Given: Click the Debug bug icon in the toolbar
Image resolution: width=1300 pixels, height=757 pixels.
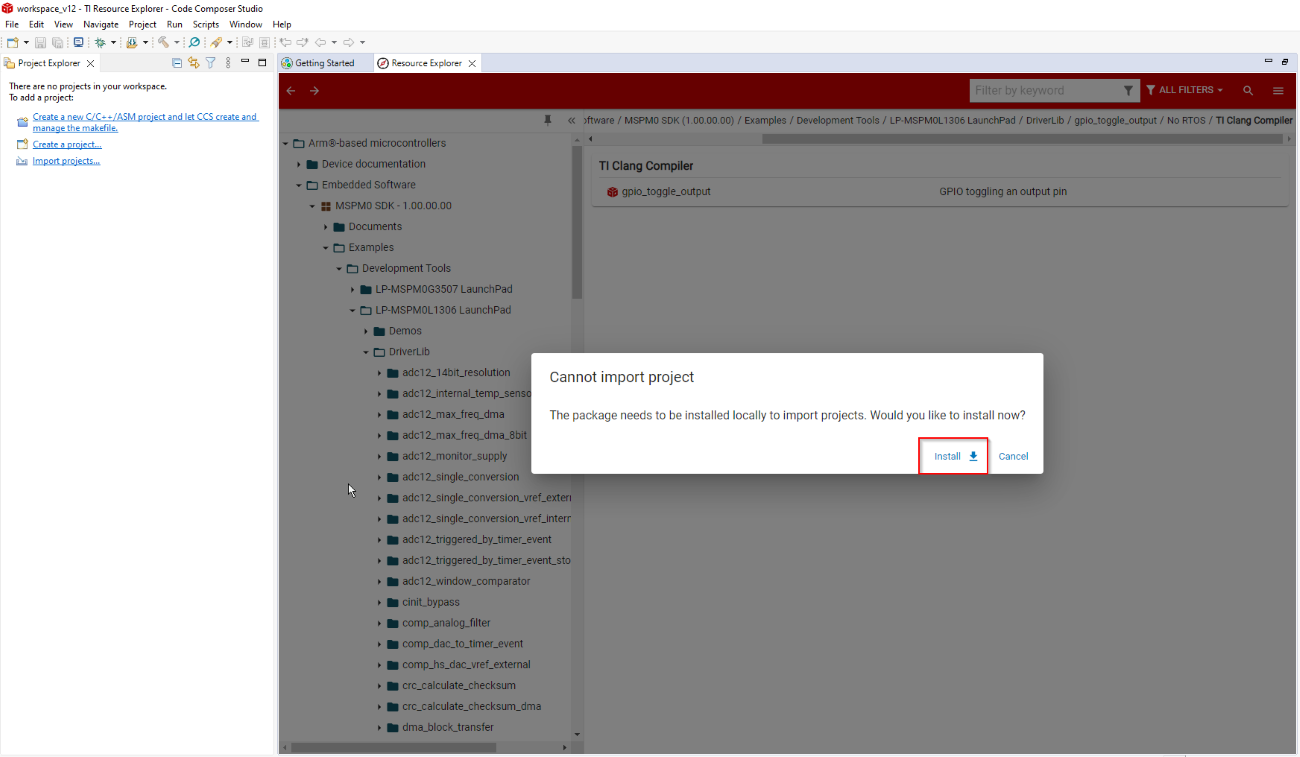Looking at the screenshot, I should pos(100,43).
